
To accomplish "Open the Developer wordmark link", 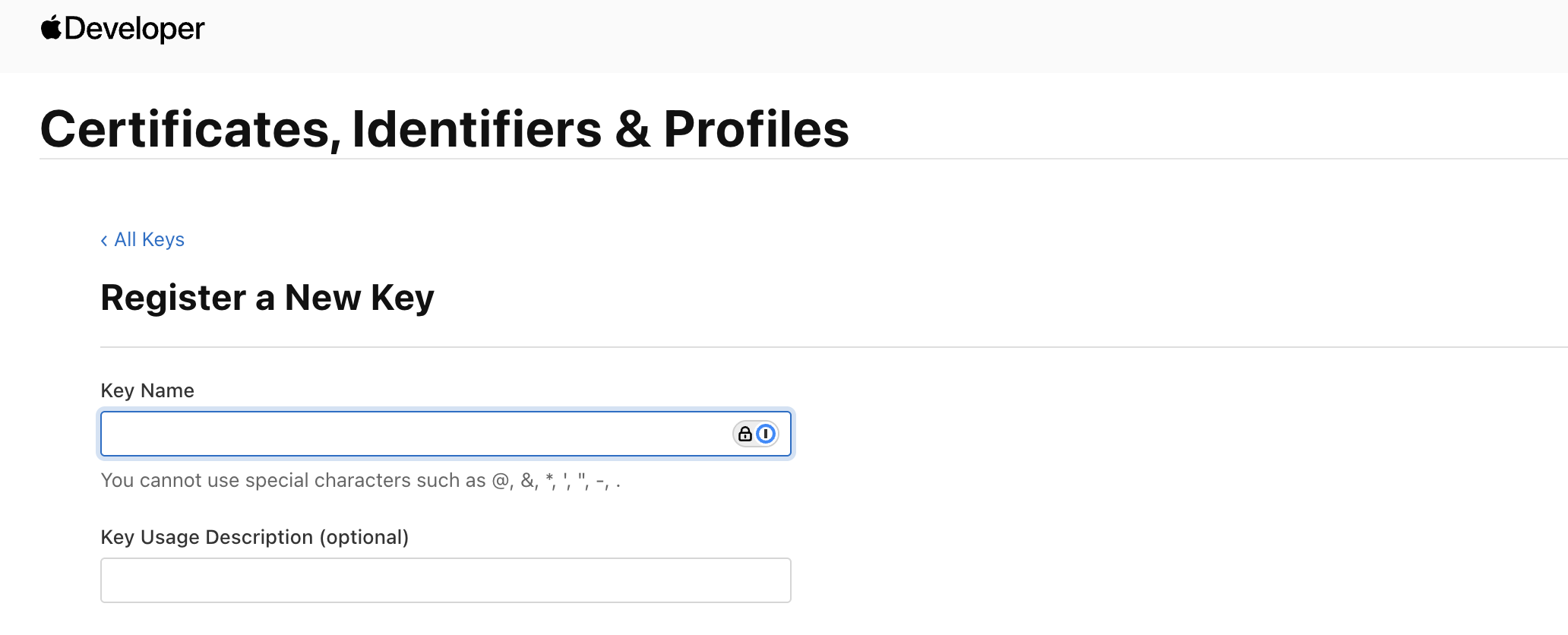I will point(134,29).
